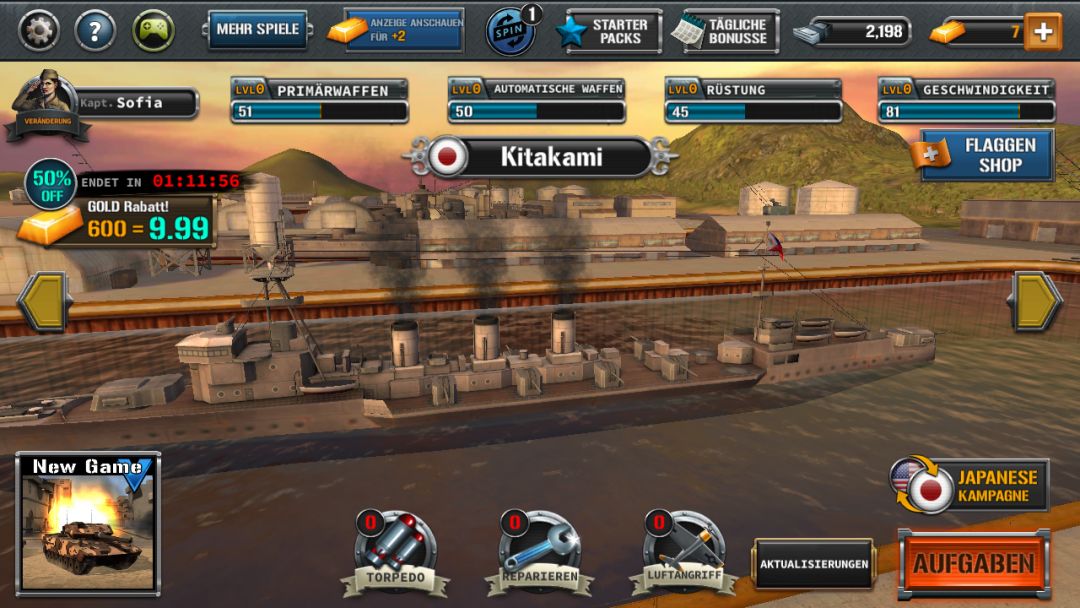Change captain Sofia portrait

coord(47,105)
